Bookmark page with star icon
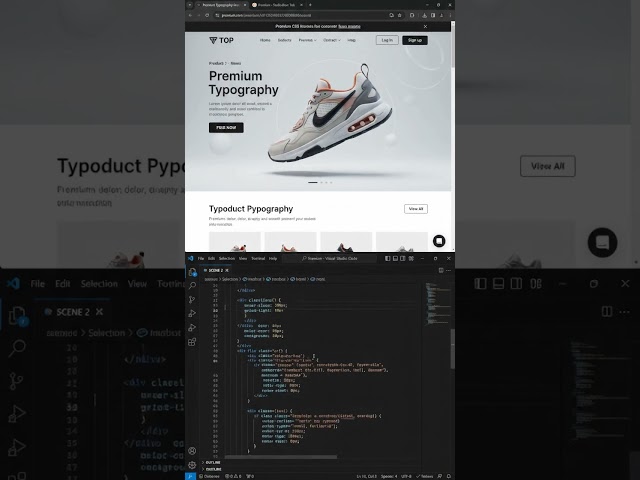640x480 pixels. 400,15
